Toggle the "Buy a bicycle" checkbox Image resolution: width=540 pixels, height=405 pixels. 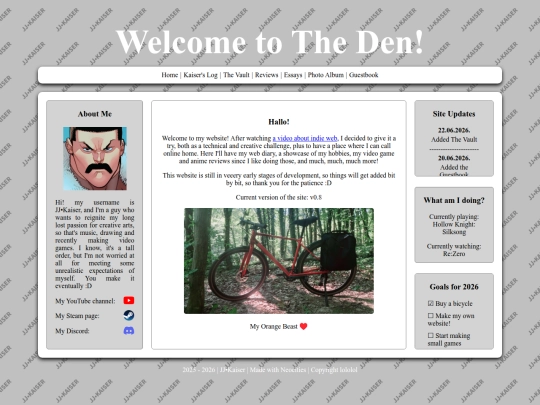point(430,303)
